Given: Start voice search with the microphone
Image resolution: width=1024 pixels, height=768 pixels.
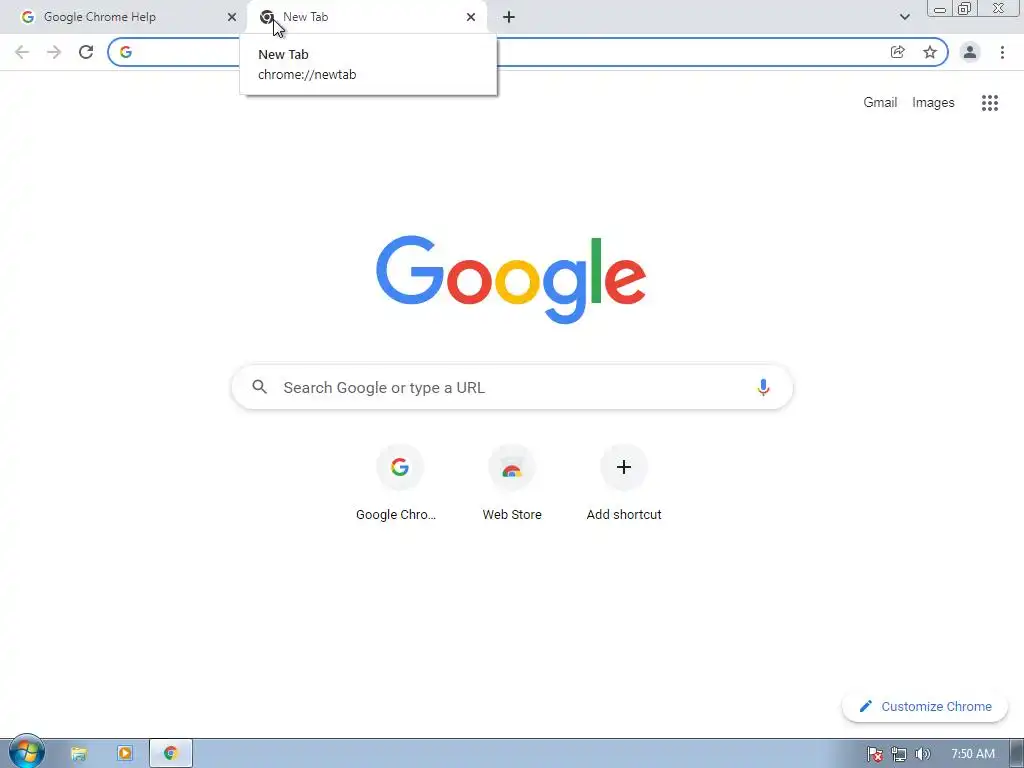Looking at the screenshot, I should (763, 387).
